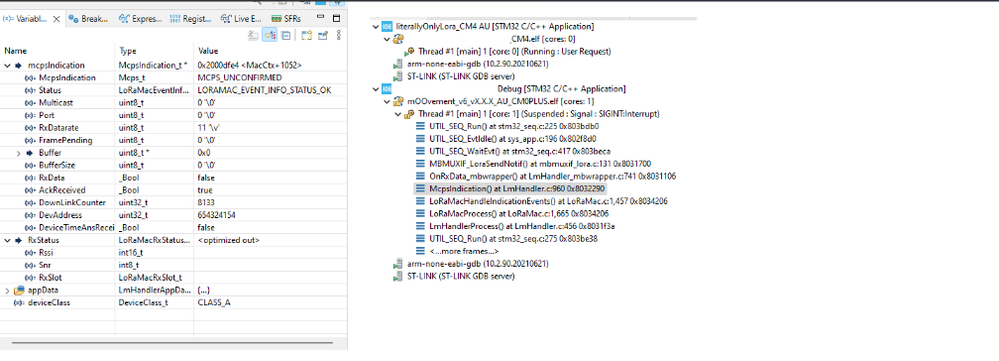Click the Debug launch IDE icon
The height and width of the screenshot is (361, 999).
click(387, 88)
